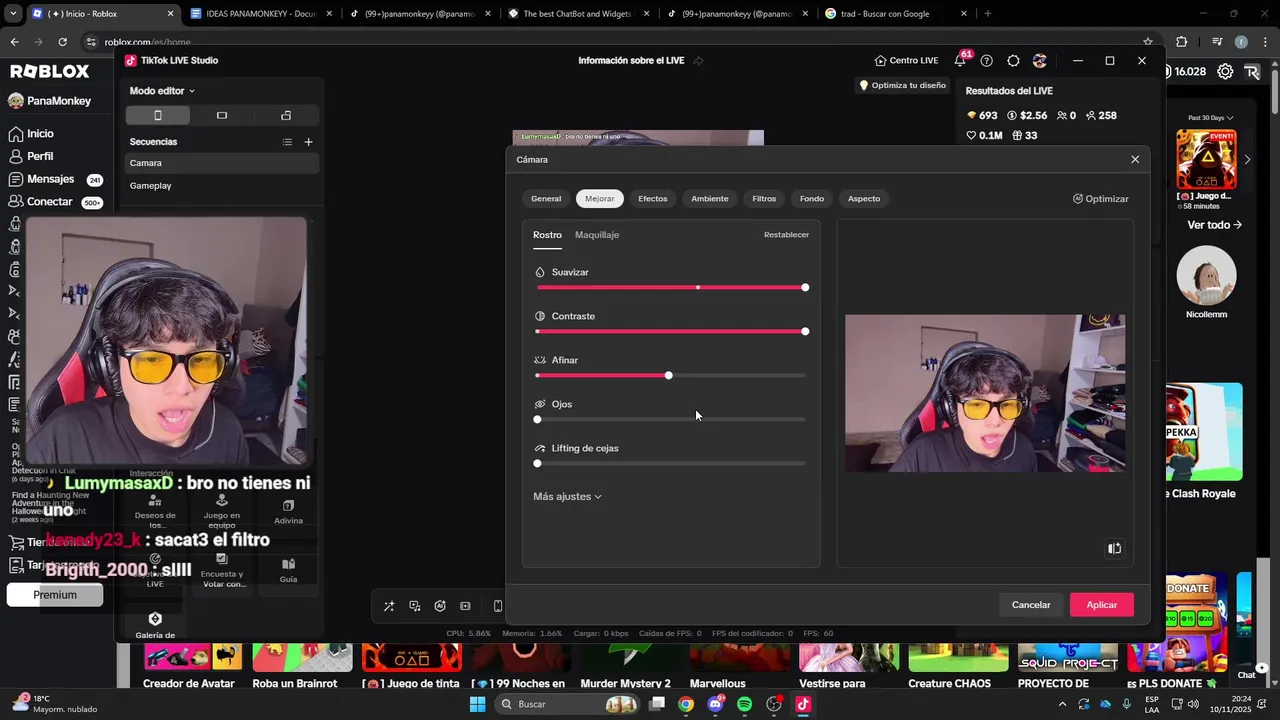
Task: Click the Ojos slider handle
Action: (x=537, y=420)
